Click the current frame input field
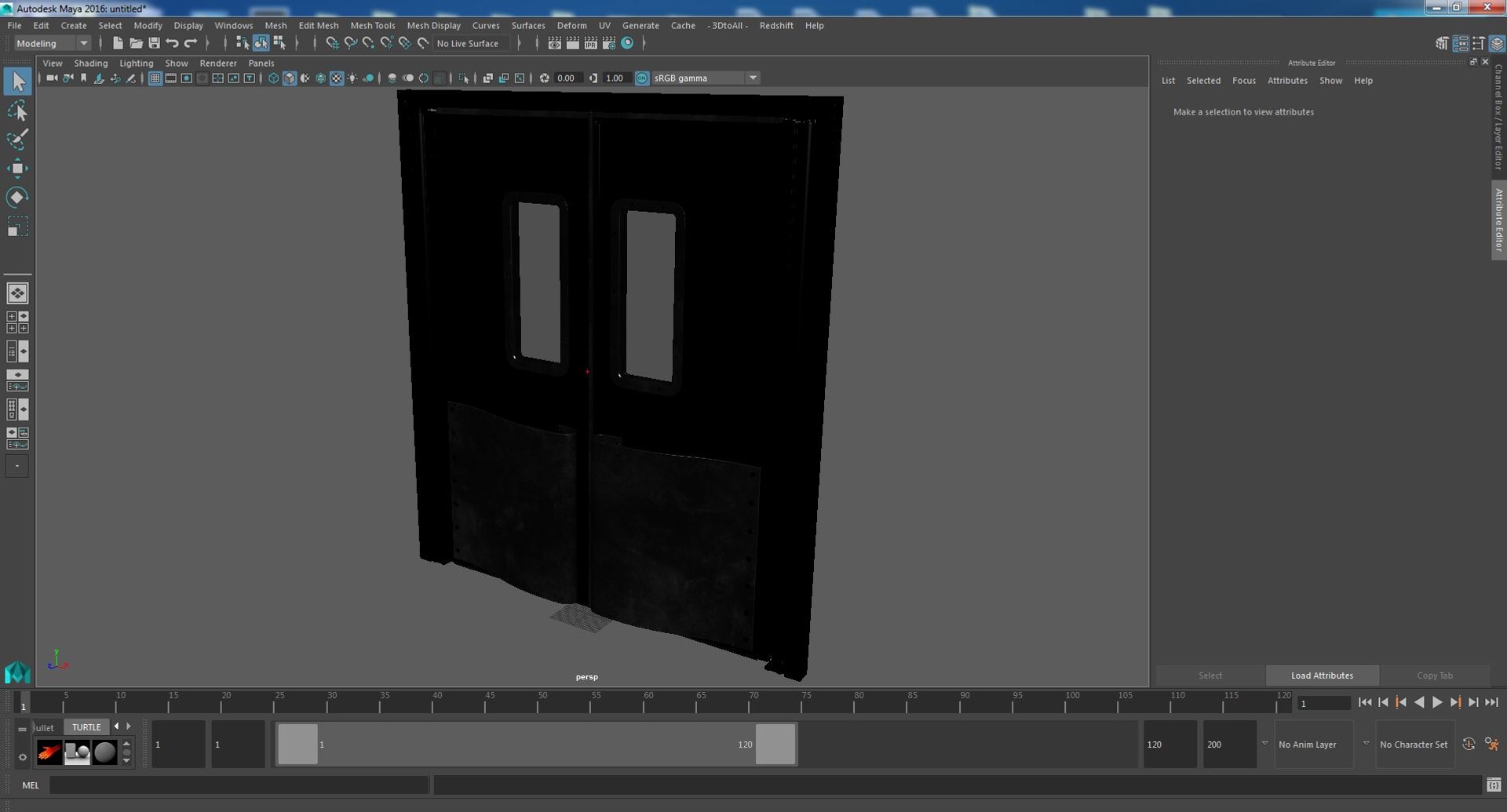Screen dimensions: 1507x812 point(1323,703)
